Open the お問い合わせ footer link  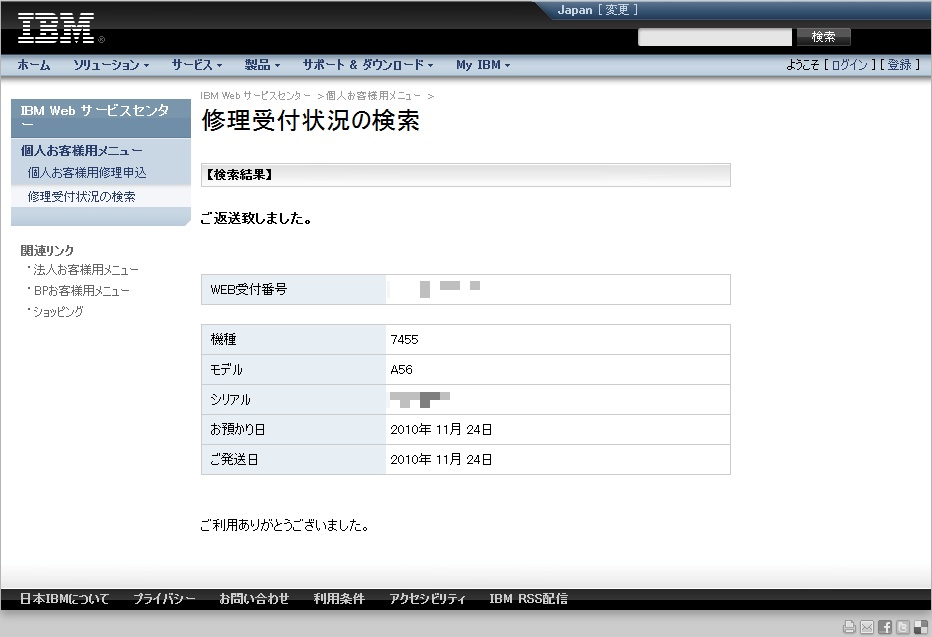click(254, 598)
